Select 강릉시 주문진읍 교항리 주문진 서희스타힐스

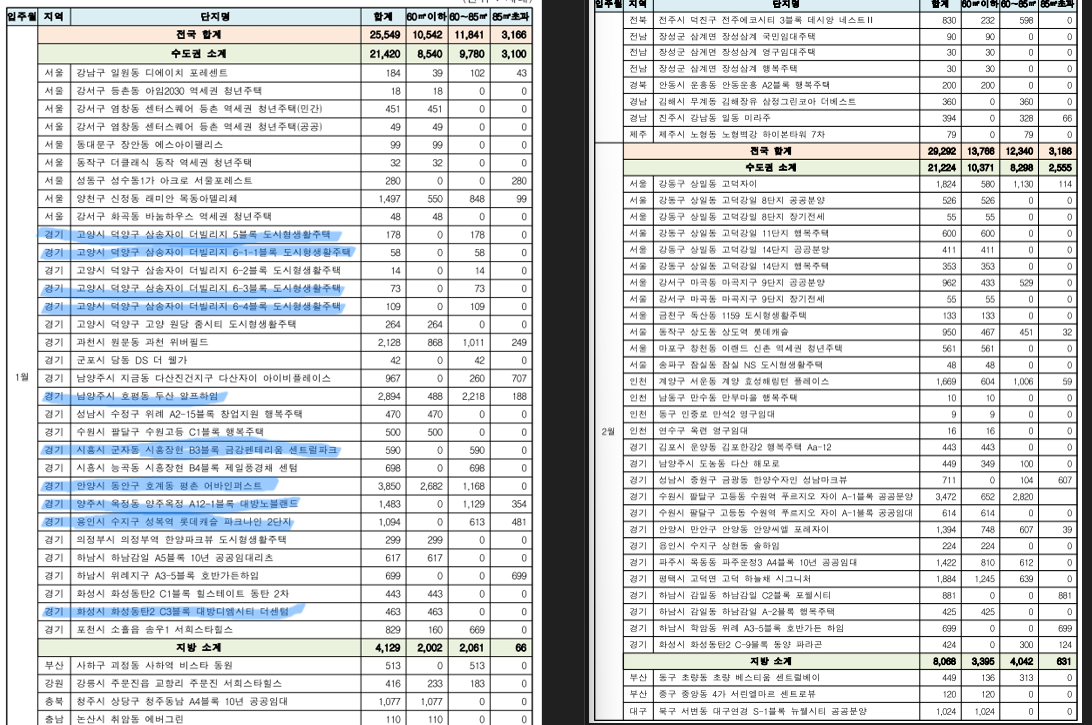click(179, 684)
